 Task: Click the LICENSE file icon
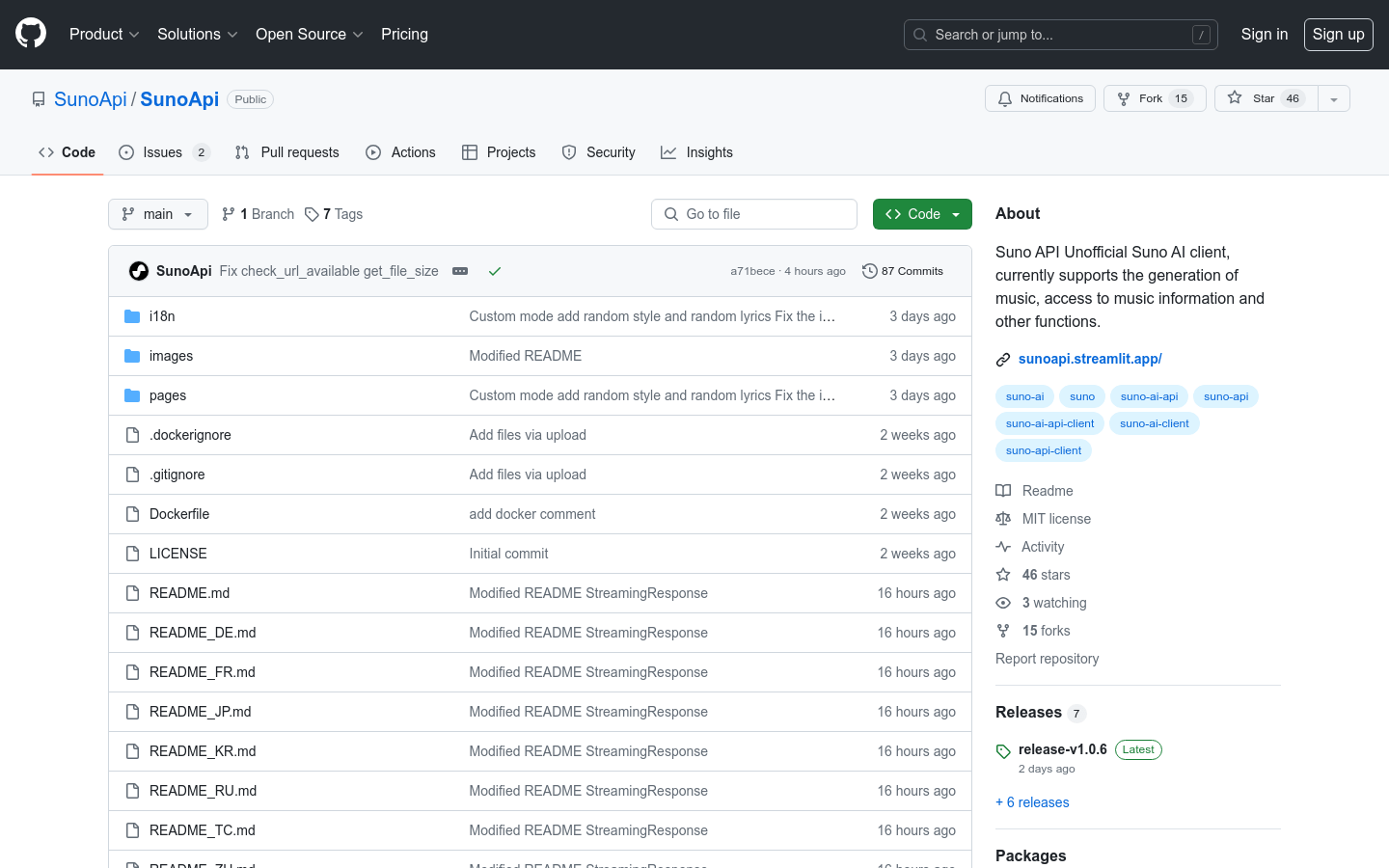point(132,554)
